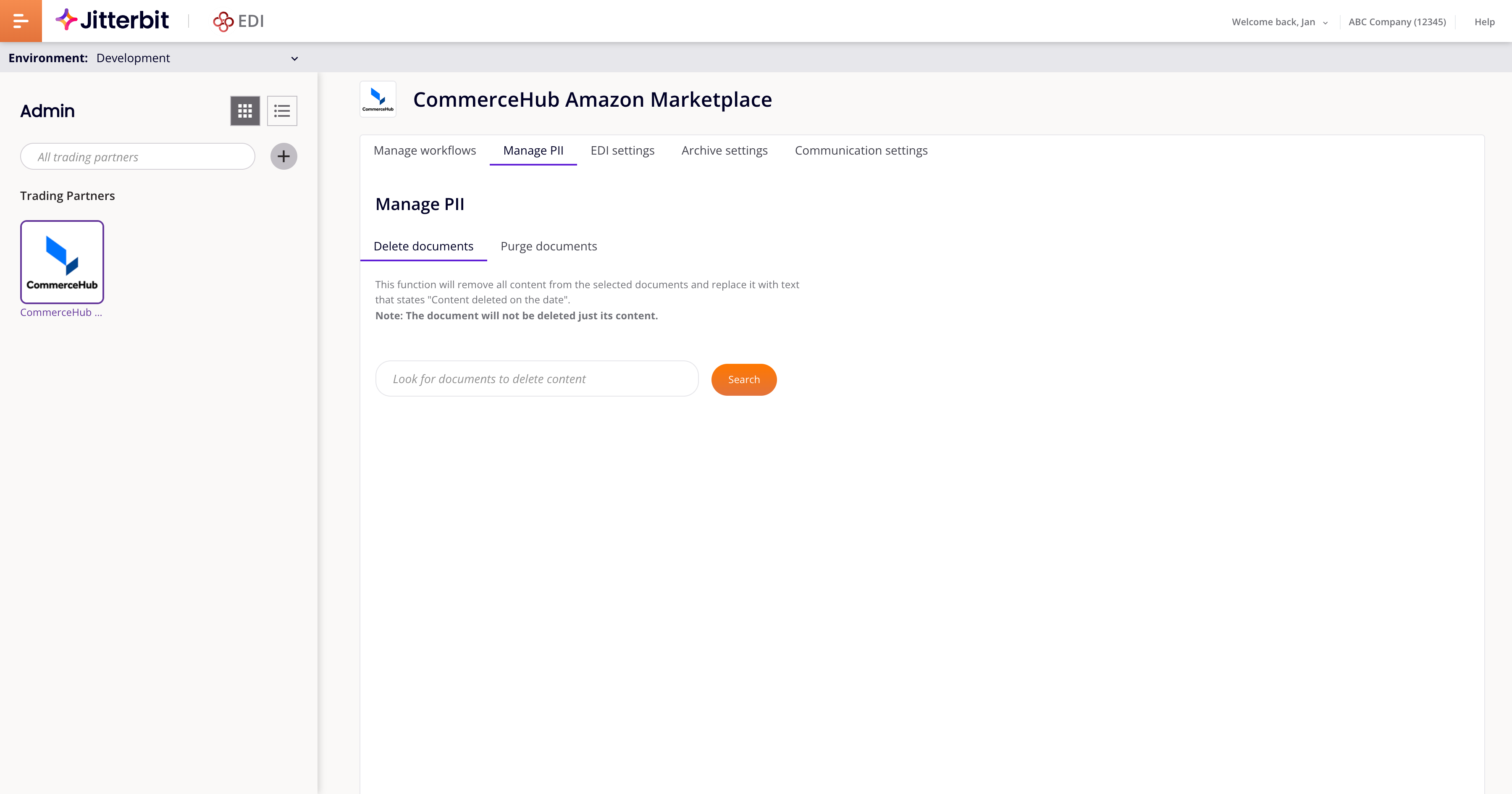Click ABC Company (12345) organization label
The height and width of the screenshot is (794, 1512).
click(x=1397, y=22)
